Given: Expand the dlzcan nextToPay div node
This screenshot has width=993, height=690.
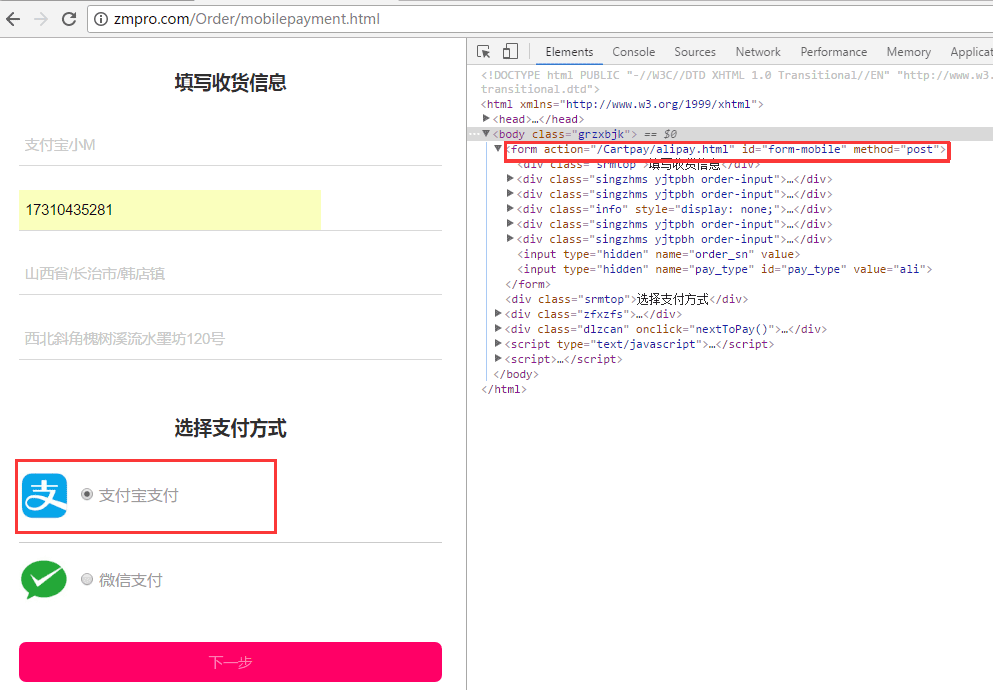Looking at the screenshot, I should (x=499, y=329).
